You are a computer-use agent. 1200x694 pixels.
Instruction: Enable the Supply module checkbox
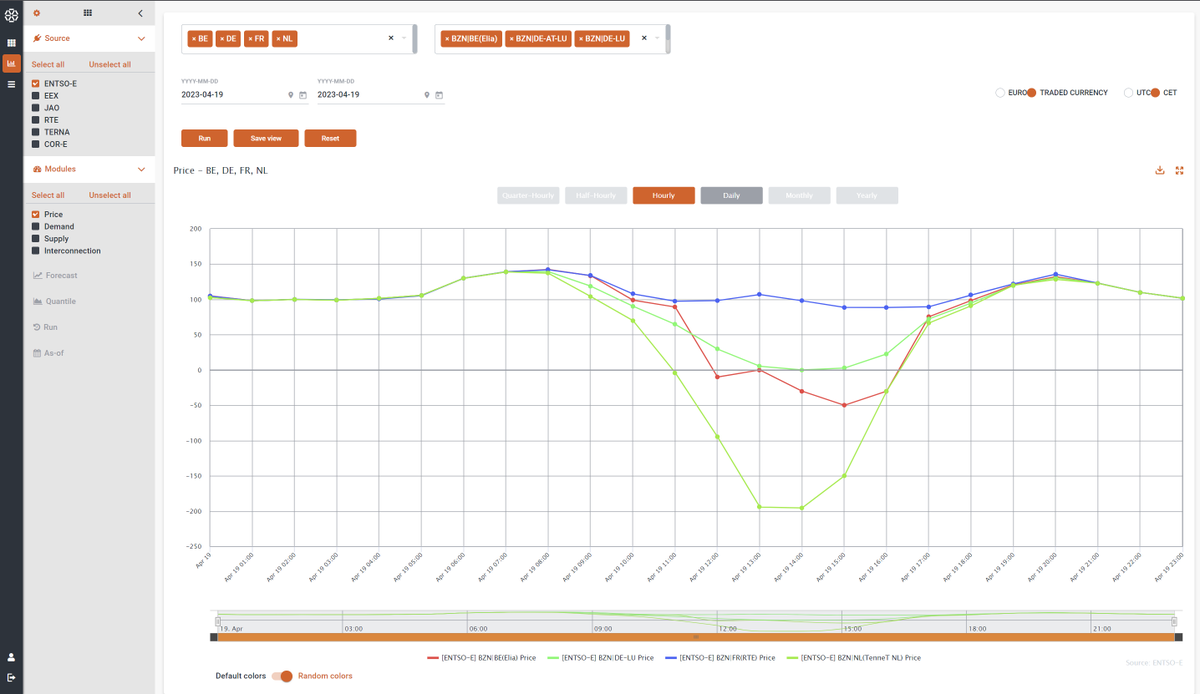point(36,239)
